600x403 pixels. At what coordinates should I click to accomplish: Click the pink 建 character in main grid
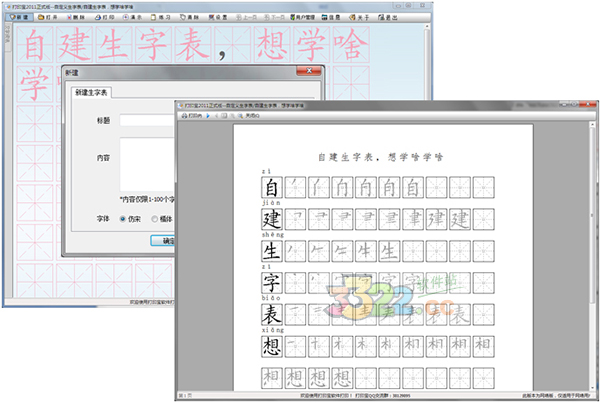(74, 44)
